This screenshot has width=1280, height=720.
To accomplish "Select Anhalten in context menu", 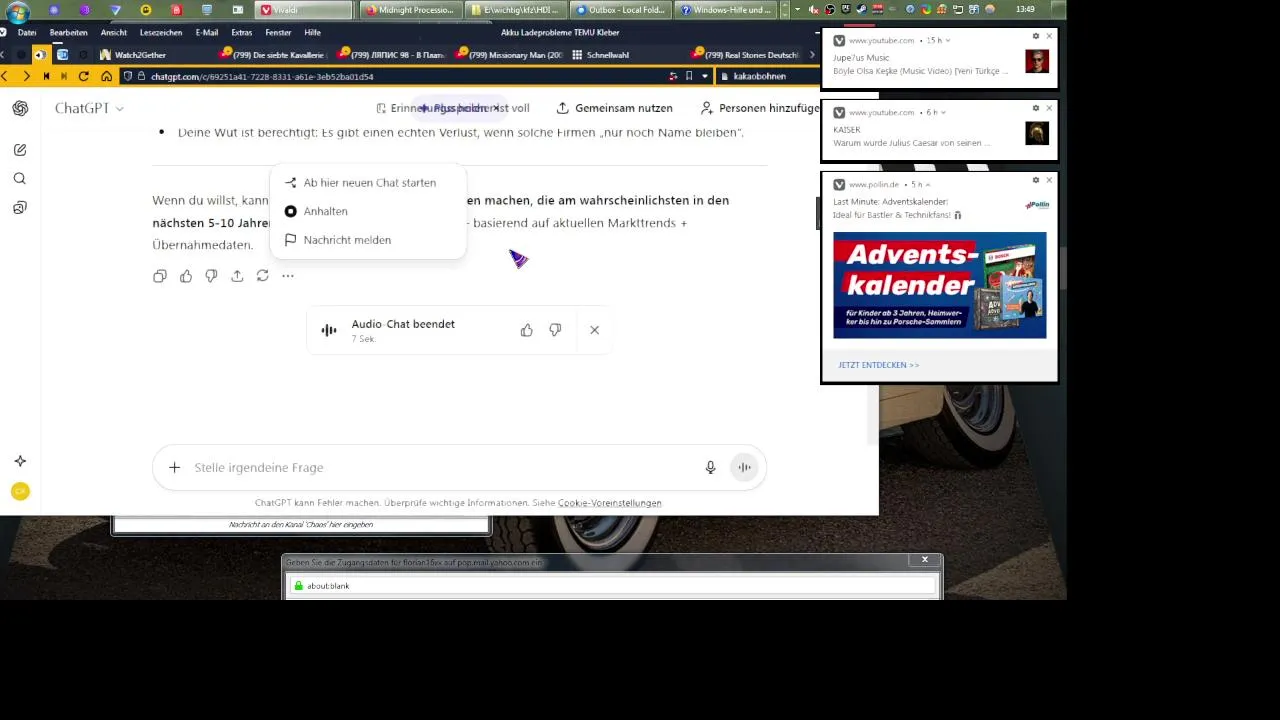I will 368,211.
